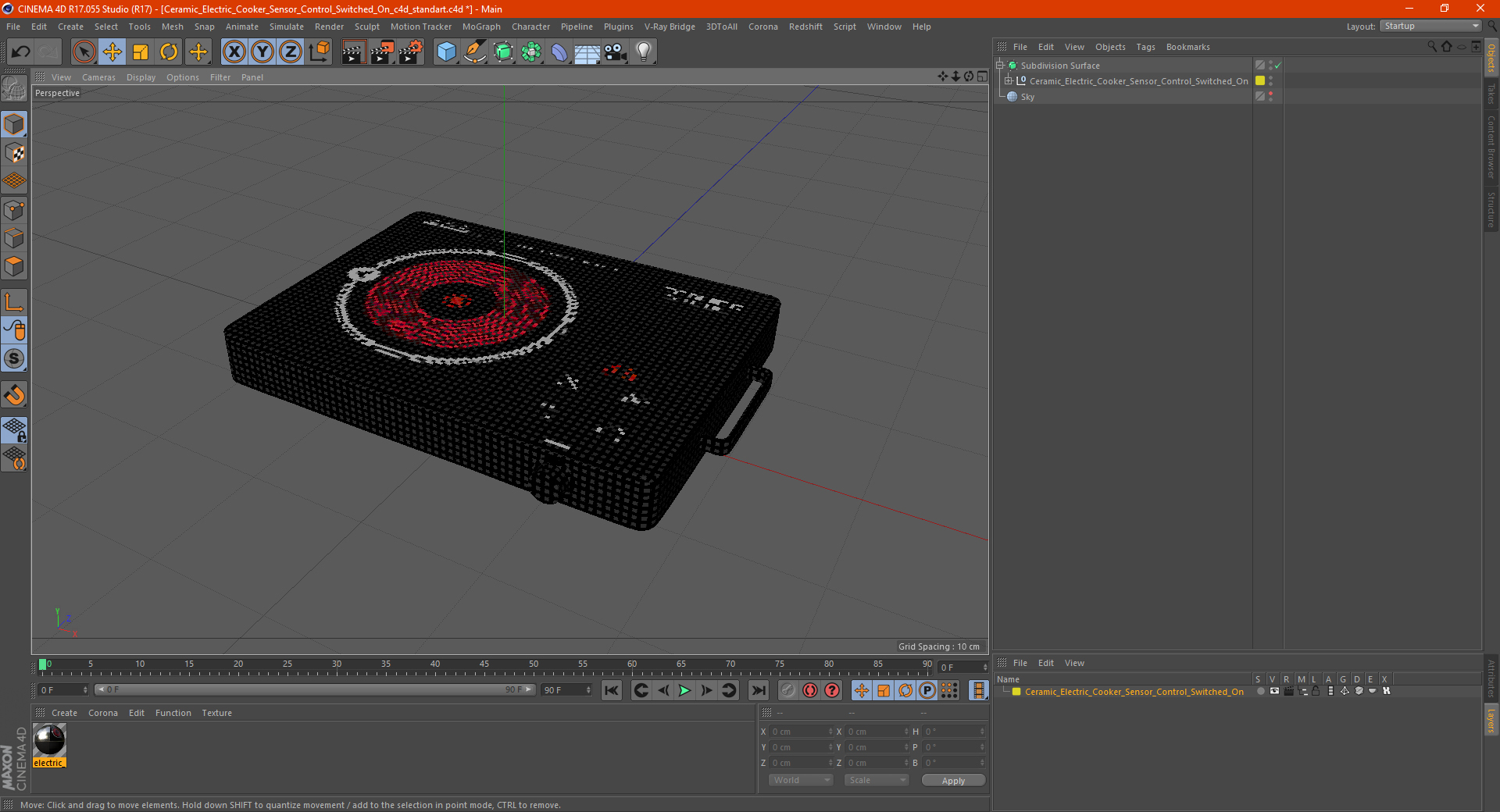Click the timeline range slider bar
1500x812 pixels.
pyautogui.click(x=315, y=690)
